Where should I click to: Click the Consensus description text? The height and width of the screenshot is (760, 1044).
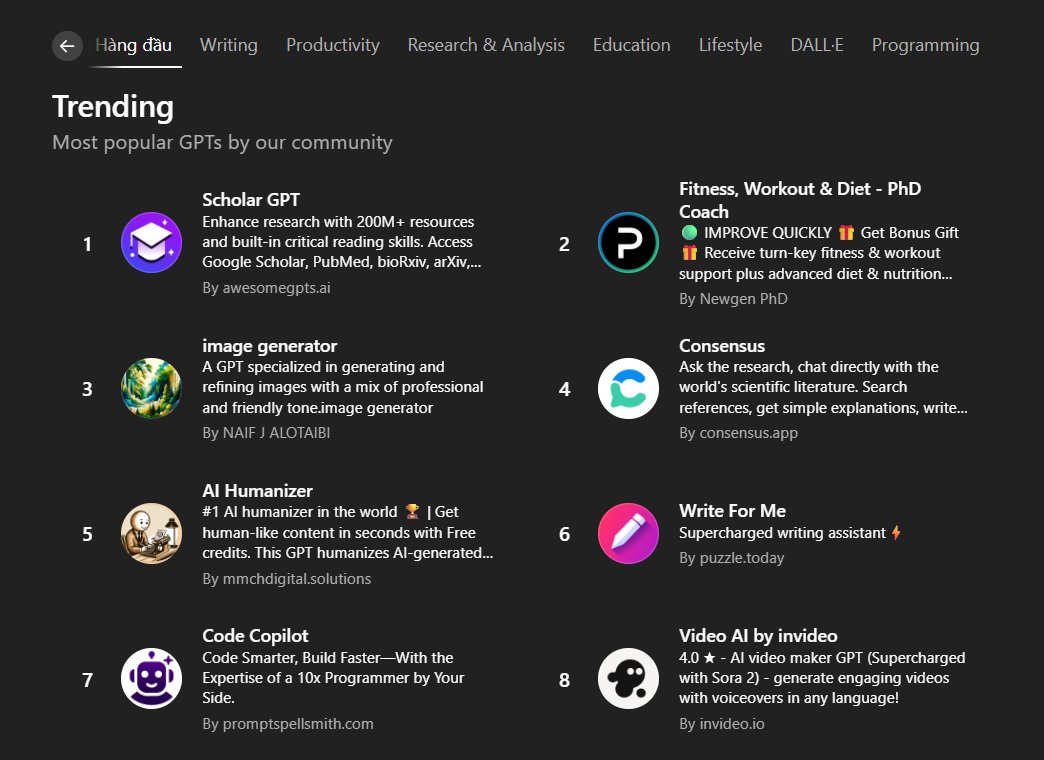pos(823,387)
